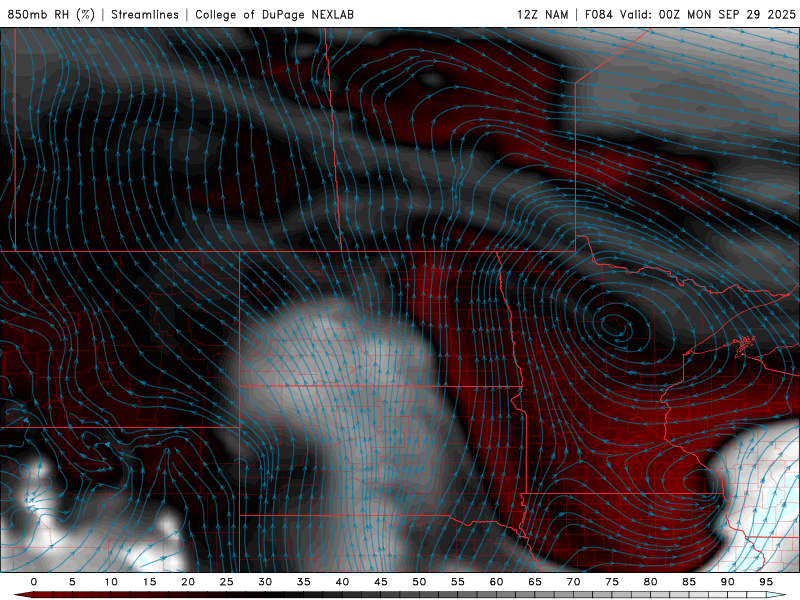Click the 15 value on the color scale
The width and height of the screenshot is (800, 600).
[149, 582]
